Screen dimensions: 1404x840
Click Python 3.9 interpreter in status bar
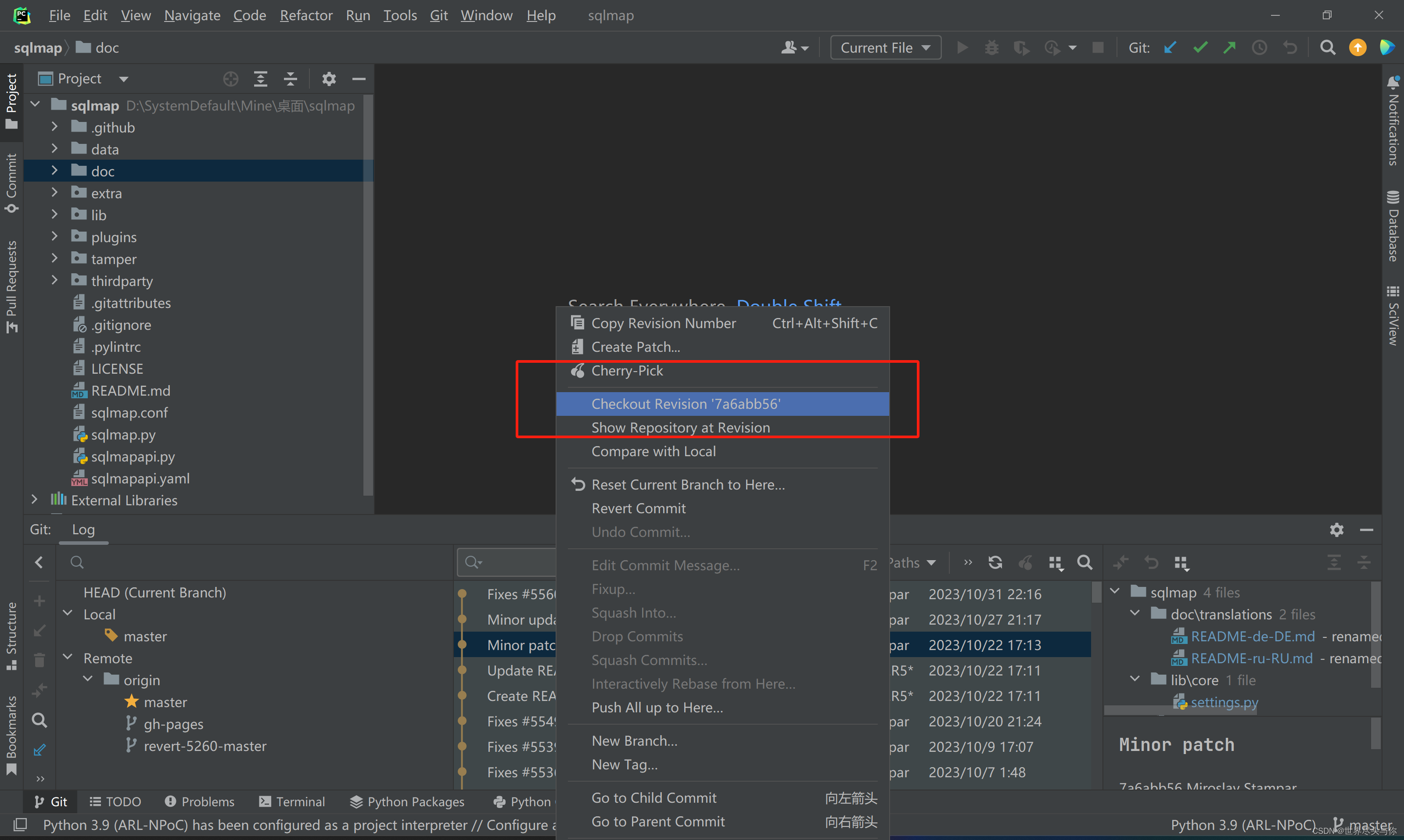(x=1243, y=825)
